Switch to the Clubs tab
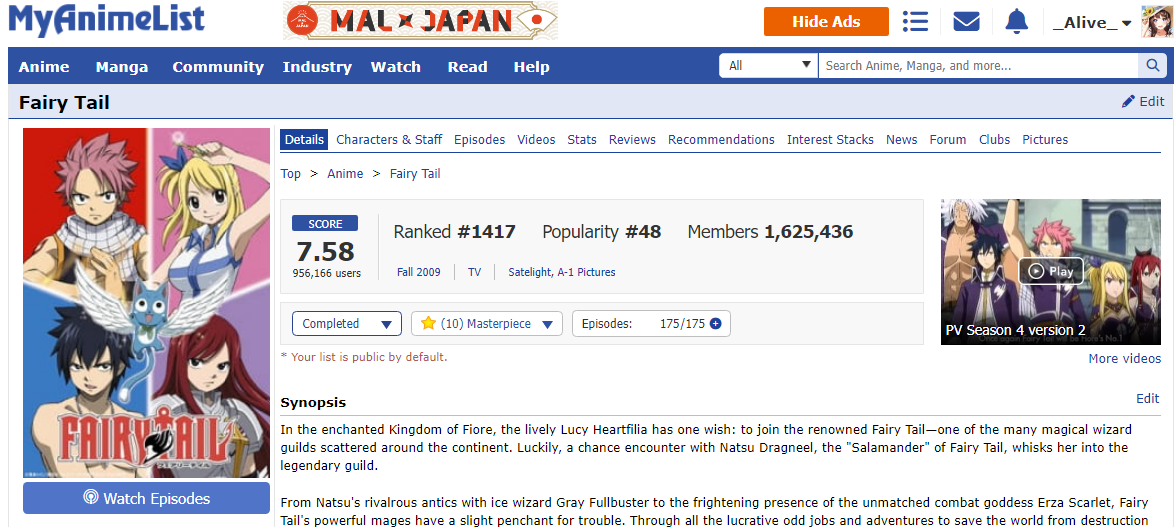Viewport: 1175px width, 527px height. tap(994, 139)
